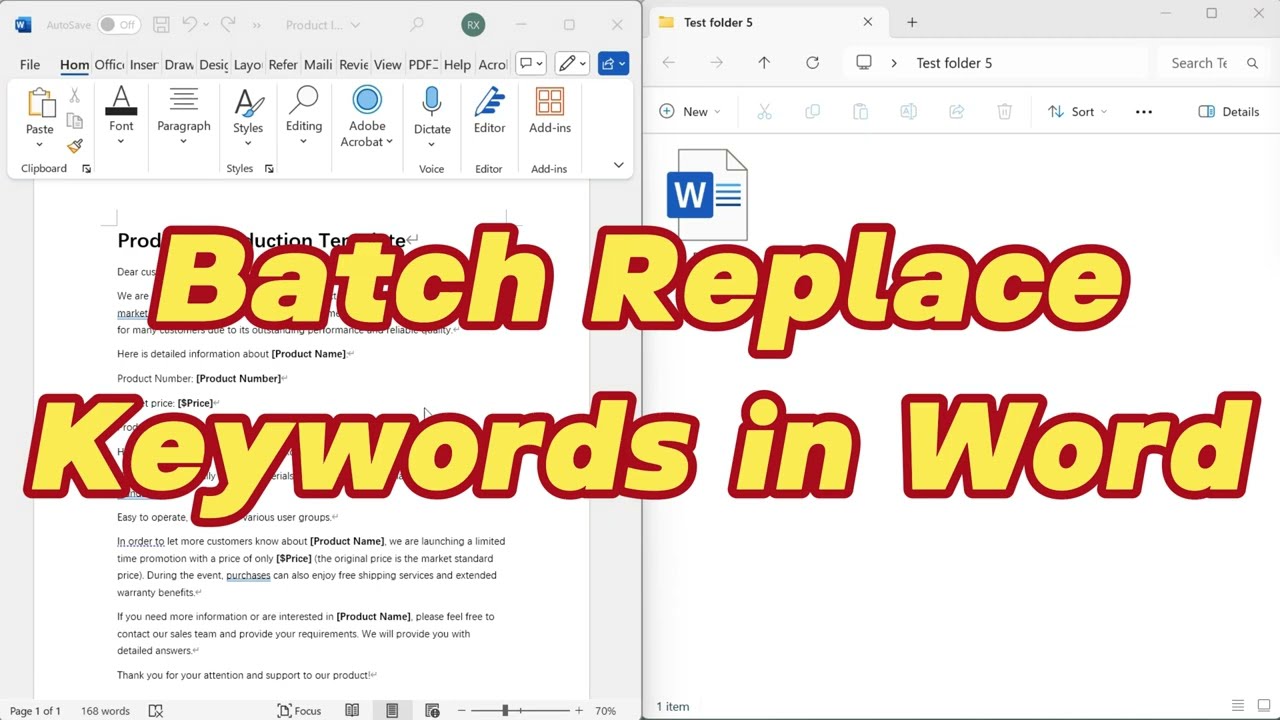Open the Paragraph group dropdown
The width and height of the screenshot is (1280, 720).
[184, 116]
